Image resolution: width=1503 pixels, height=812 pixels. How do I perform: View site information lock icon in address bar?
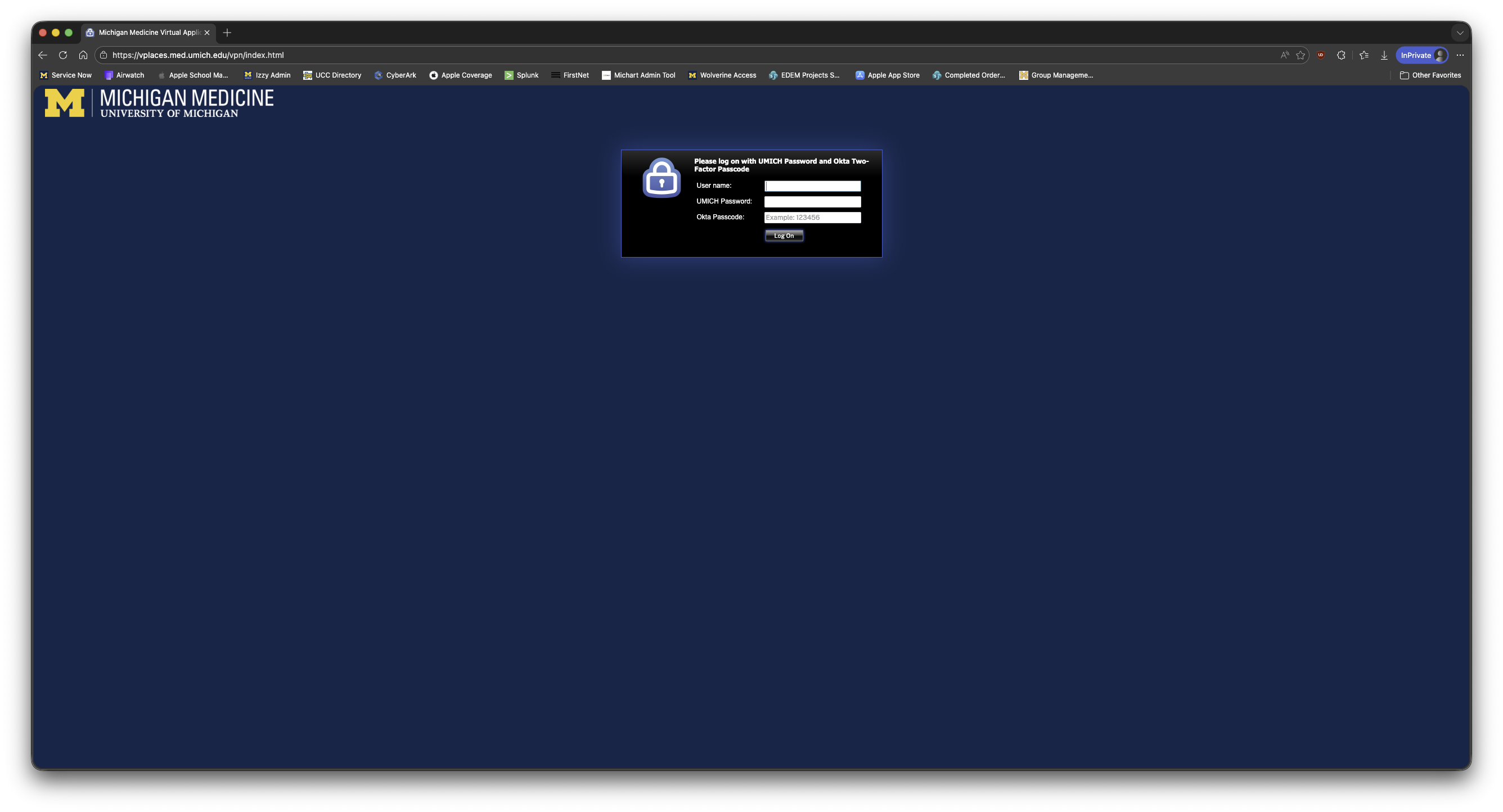tap(104, 55)
